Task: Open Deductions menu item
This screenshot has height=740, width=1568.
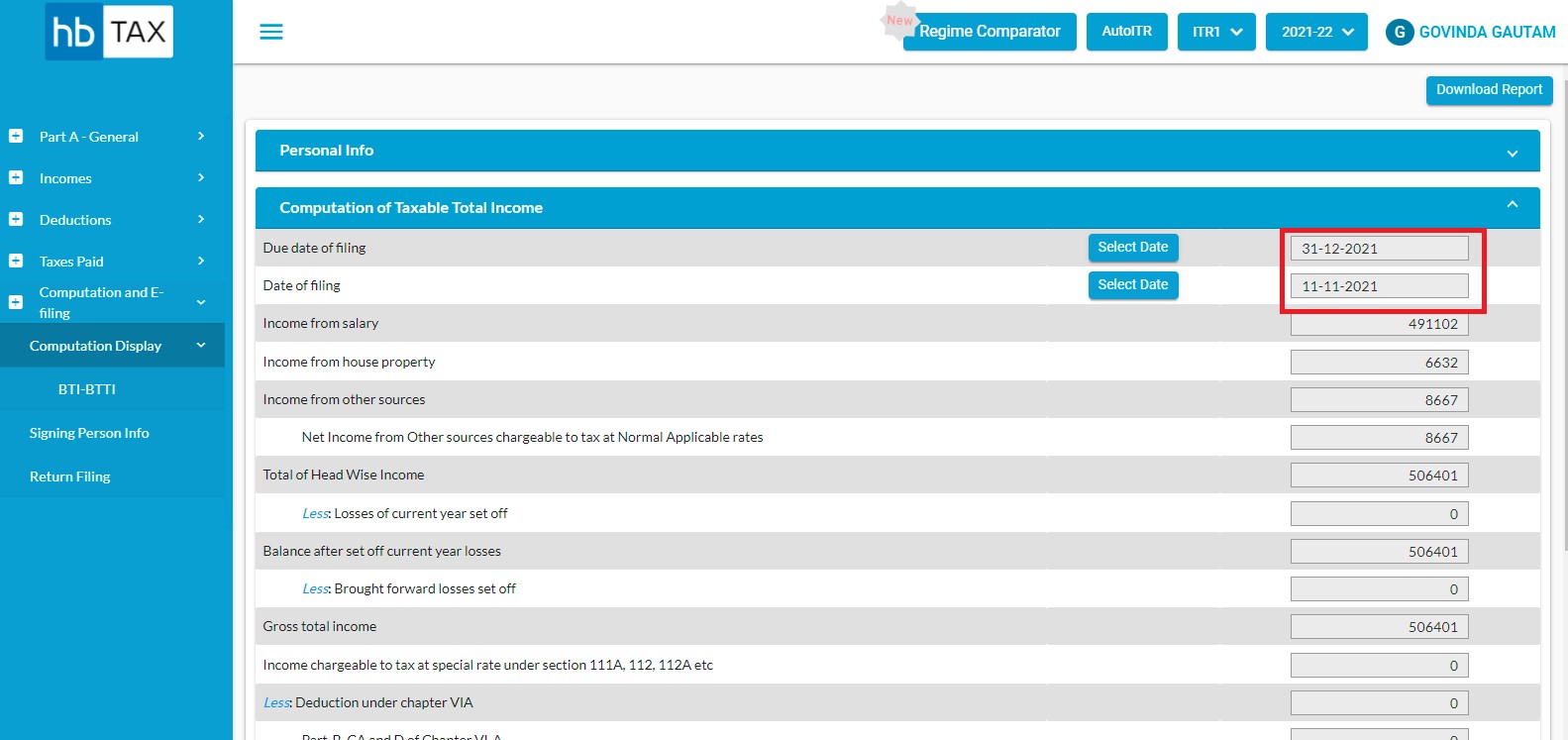Action: [x=75, y=220]
